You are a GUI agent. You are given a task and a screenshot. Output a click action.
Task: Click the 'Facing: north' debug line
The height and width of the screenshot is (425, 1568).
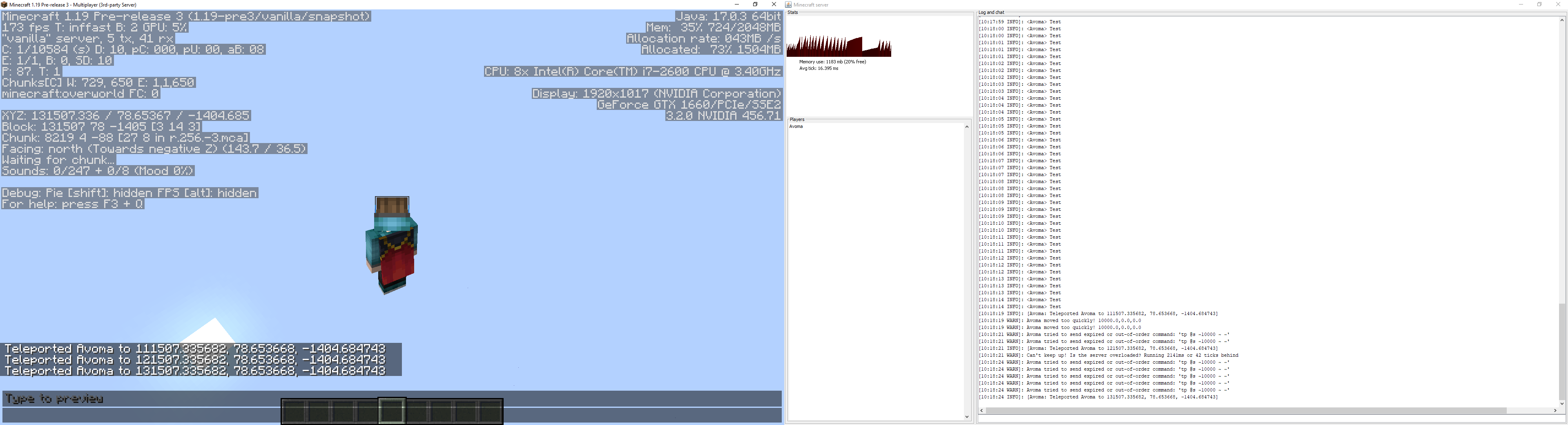pos(154,149)
